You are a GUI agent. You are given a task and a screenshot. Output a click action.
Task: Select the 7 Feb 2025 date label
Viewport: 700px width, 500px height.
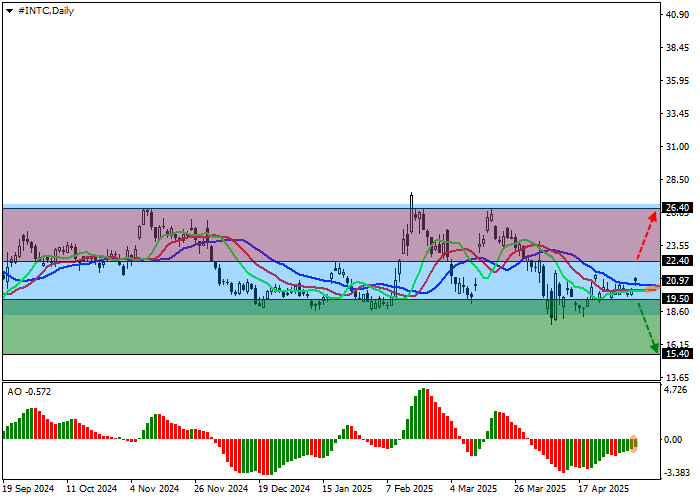tap(410, 490)
